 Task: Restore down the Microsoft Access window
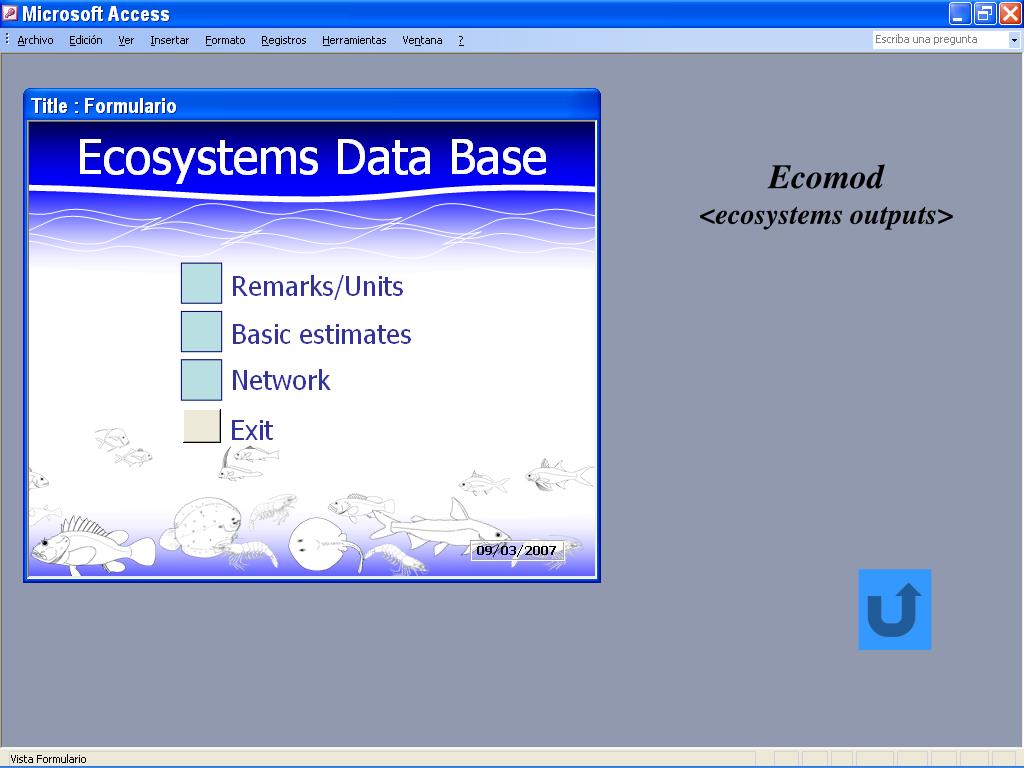985,14
